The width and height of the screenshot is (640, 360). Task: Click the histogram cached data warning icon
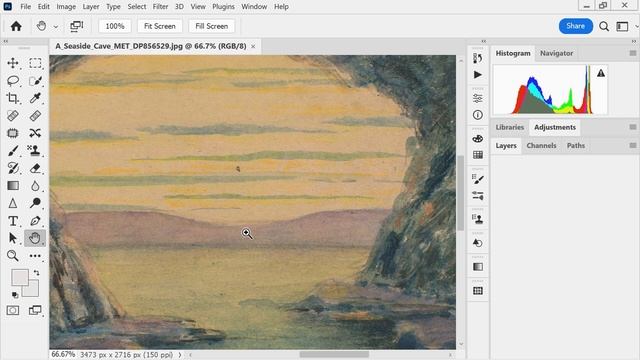601,73
